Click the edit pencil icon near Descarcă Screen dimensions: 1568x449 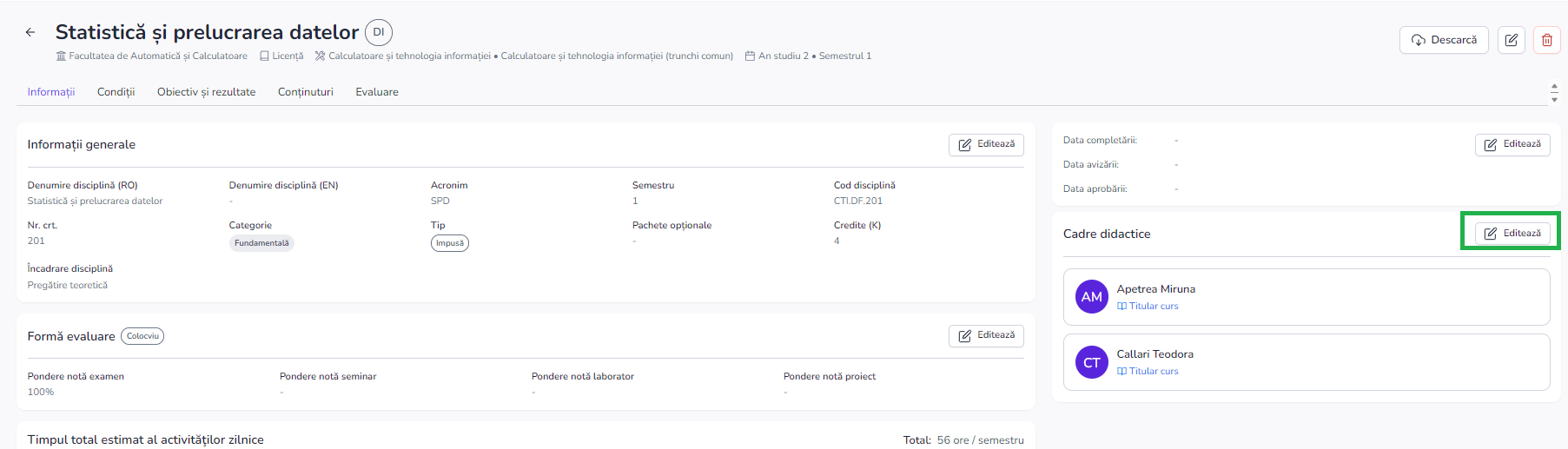click(1511, 40)
